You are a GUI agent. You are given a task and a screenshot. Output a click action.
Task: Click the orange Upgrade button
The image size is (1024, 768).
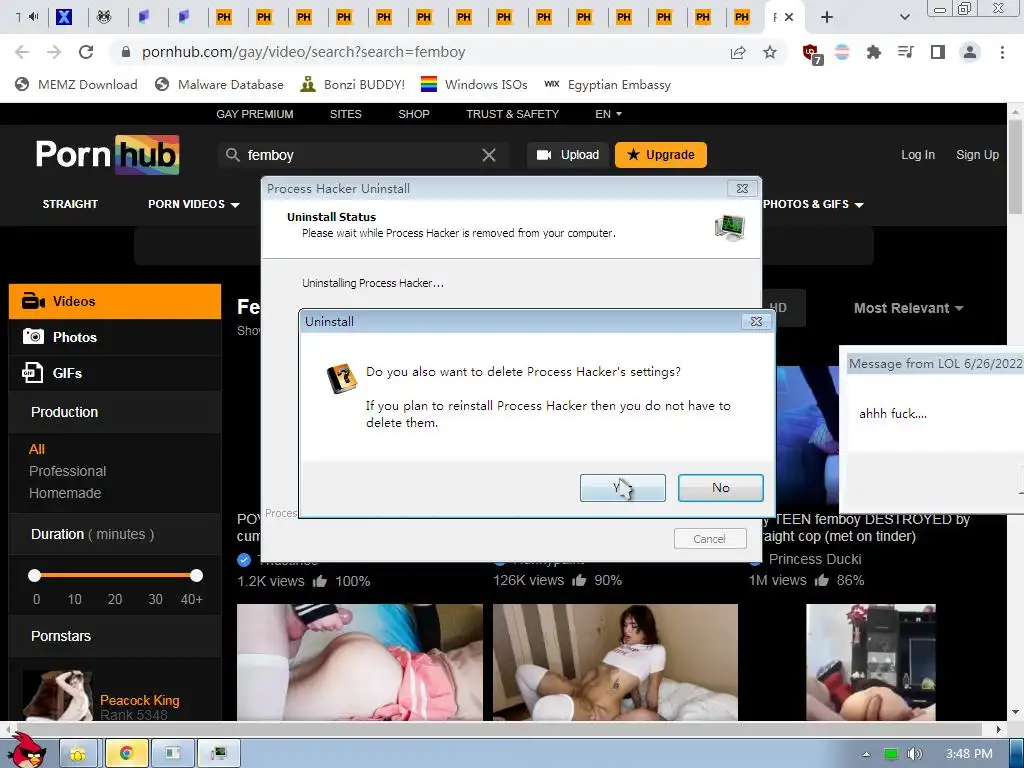(660, 155)
